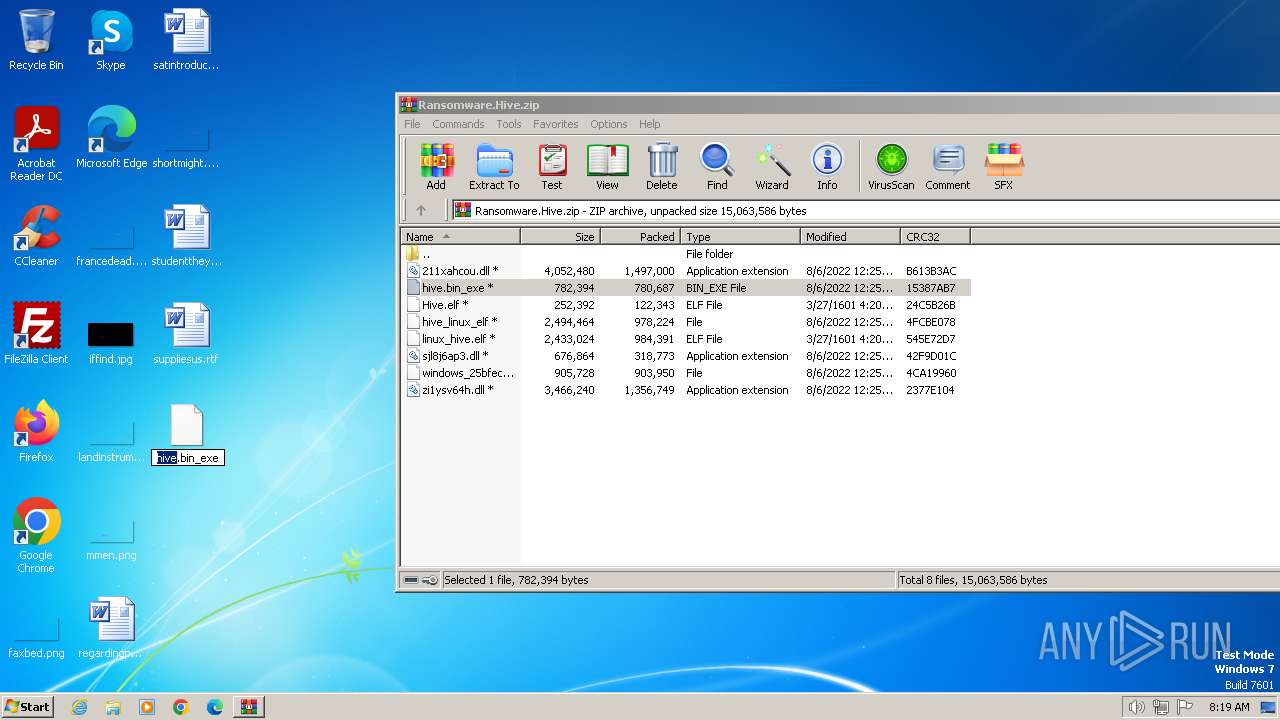Open the Tools menu
Image resolution: width=1280 pixels, height=720 pixels.
pos(509,124)
